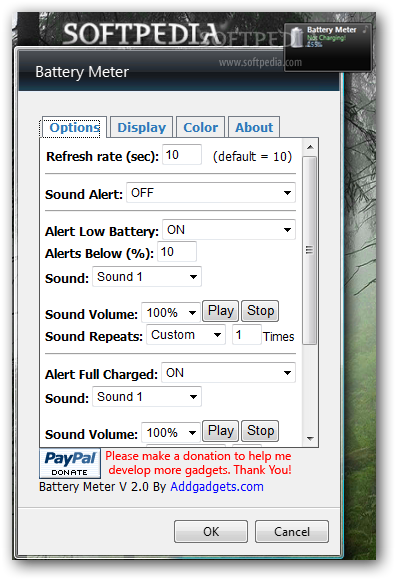Open the Display tab
Image resolution: width=396 pixels, height=580 pixels.
point(141,128)
